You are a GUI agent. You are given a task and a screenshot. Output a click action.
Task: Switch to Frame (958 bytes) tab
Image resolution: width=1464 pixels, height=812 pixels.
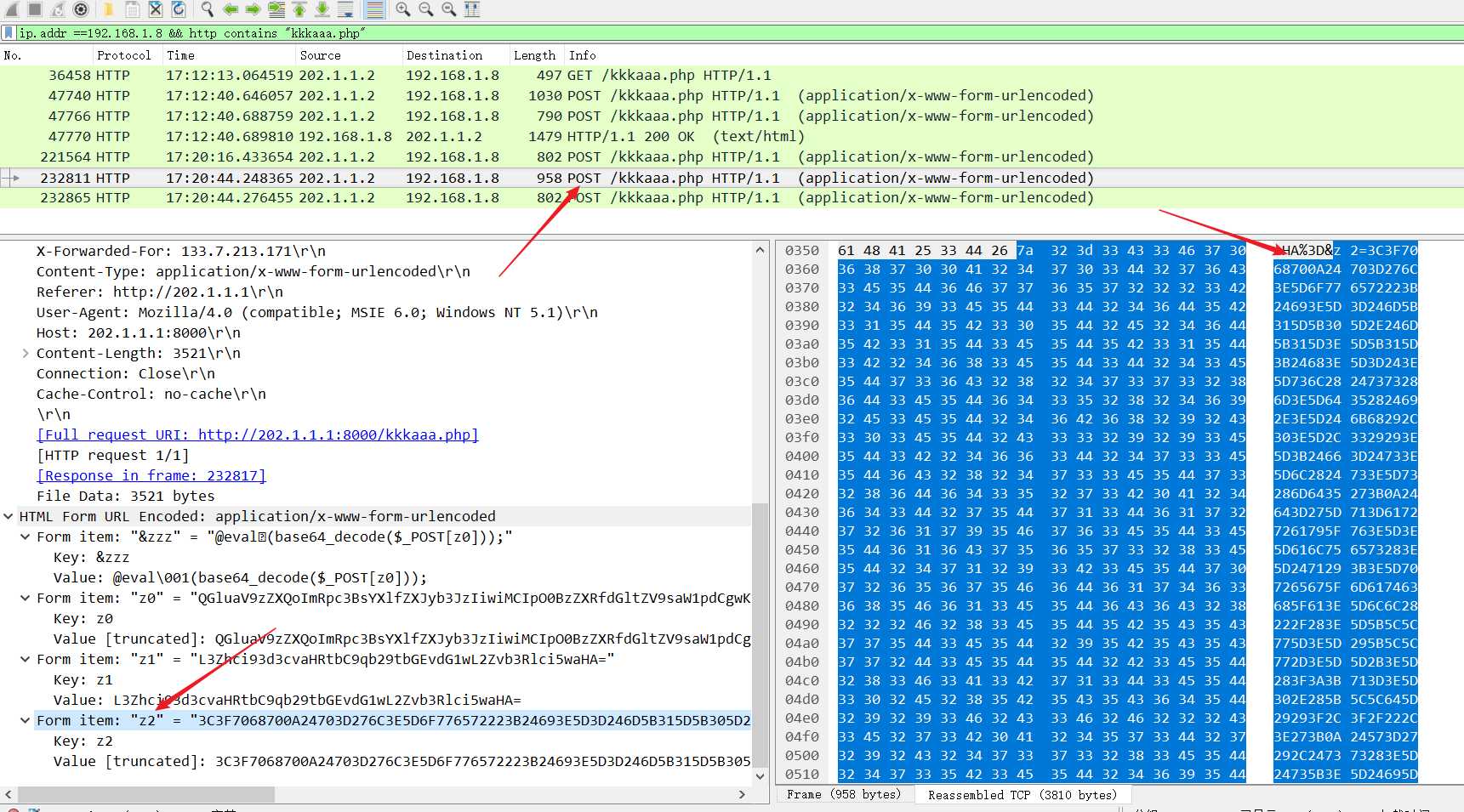click(844, 794)
